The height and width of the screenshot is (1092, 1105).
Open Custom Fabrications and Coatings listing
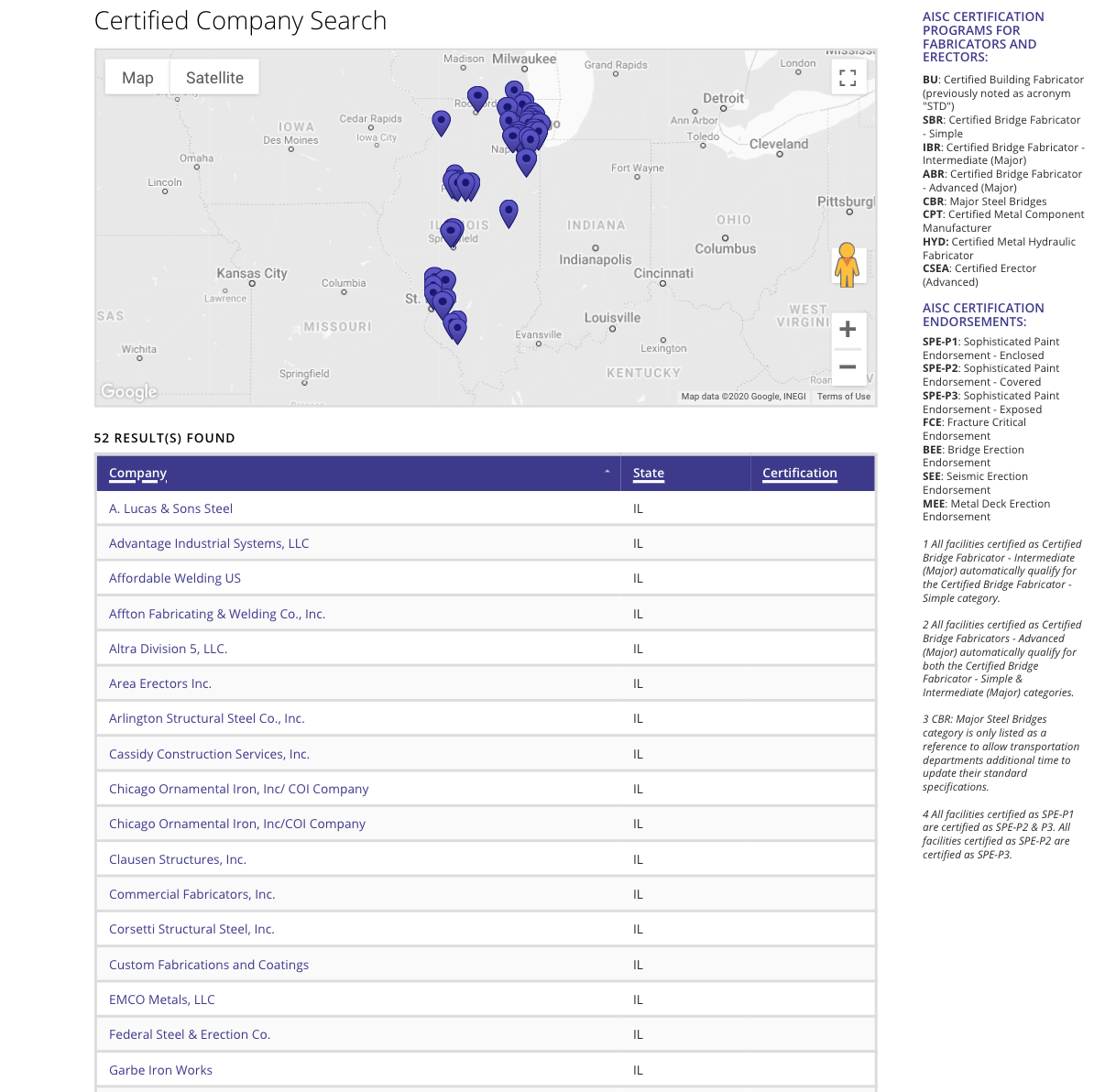pyautogui.click(x=209, y=965)
